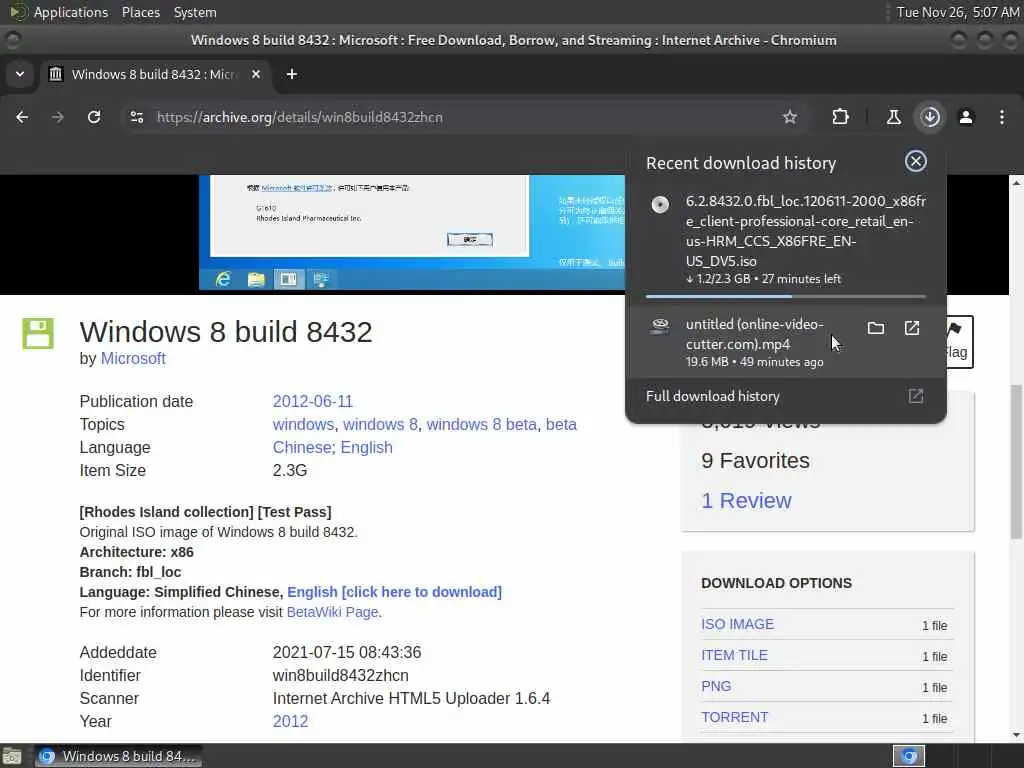Click the forward navigation arrow
The image size is (1024, 768).
coord(57,117)
